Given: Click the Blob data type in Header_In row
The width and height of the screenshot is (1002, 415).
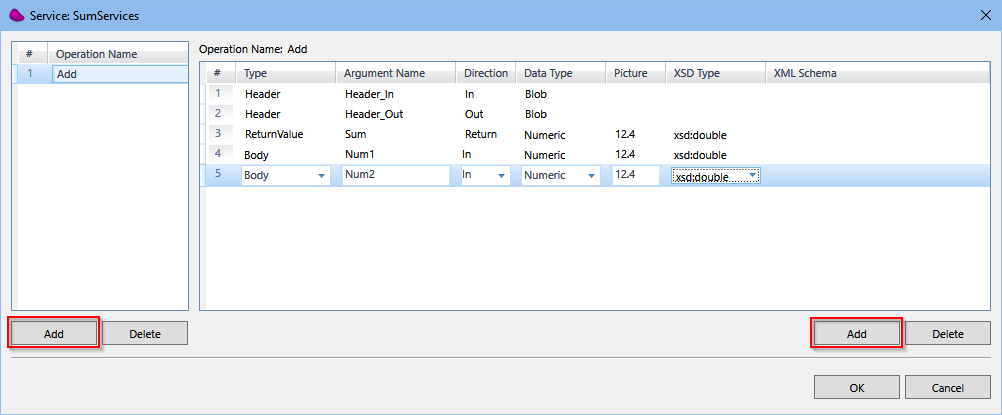Looking at the screenshot, I should (x=536, y=94).
